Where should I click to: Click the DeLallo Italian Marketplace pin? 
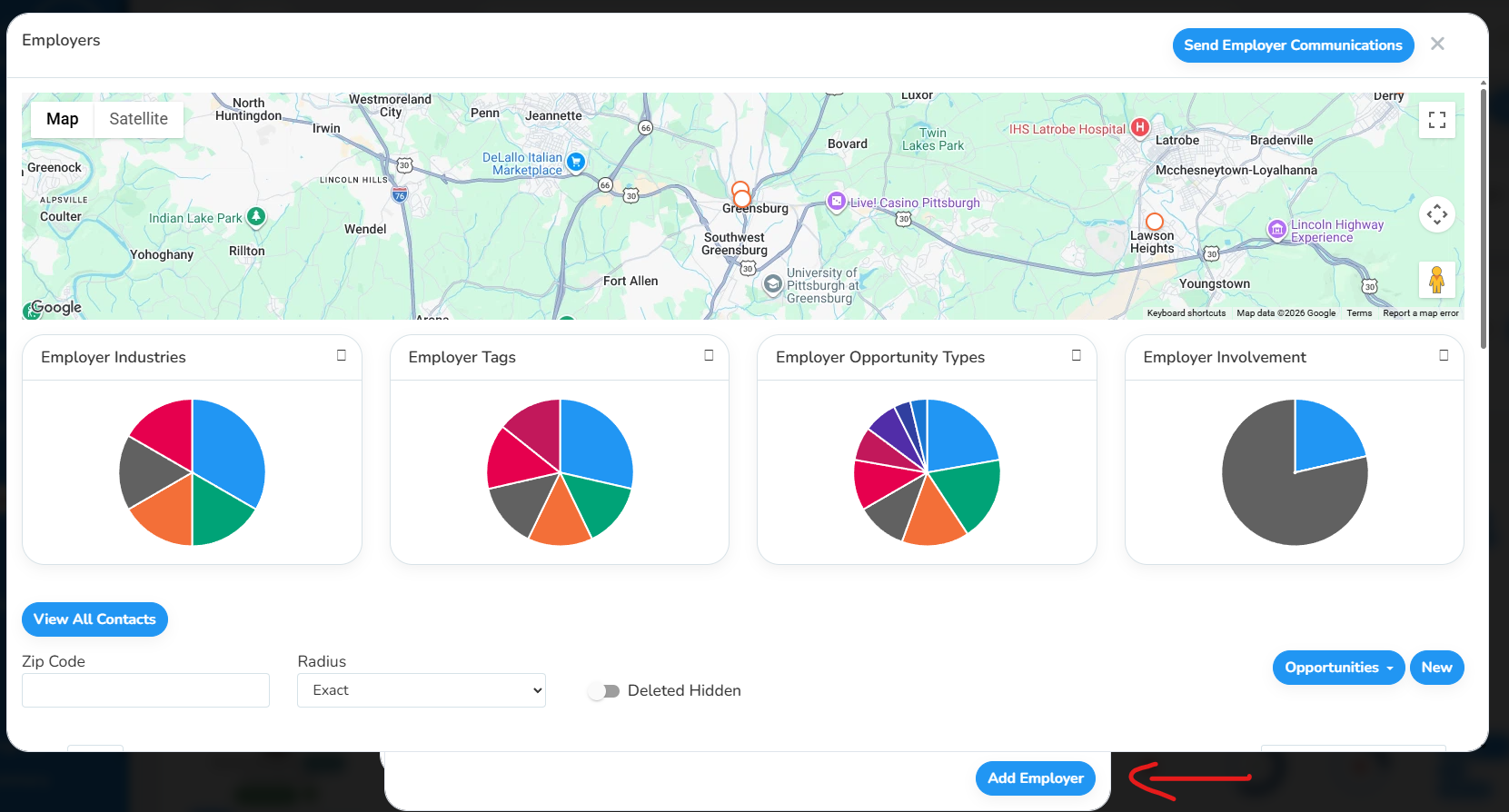tap(575, 162)
